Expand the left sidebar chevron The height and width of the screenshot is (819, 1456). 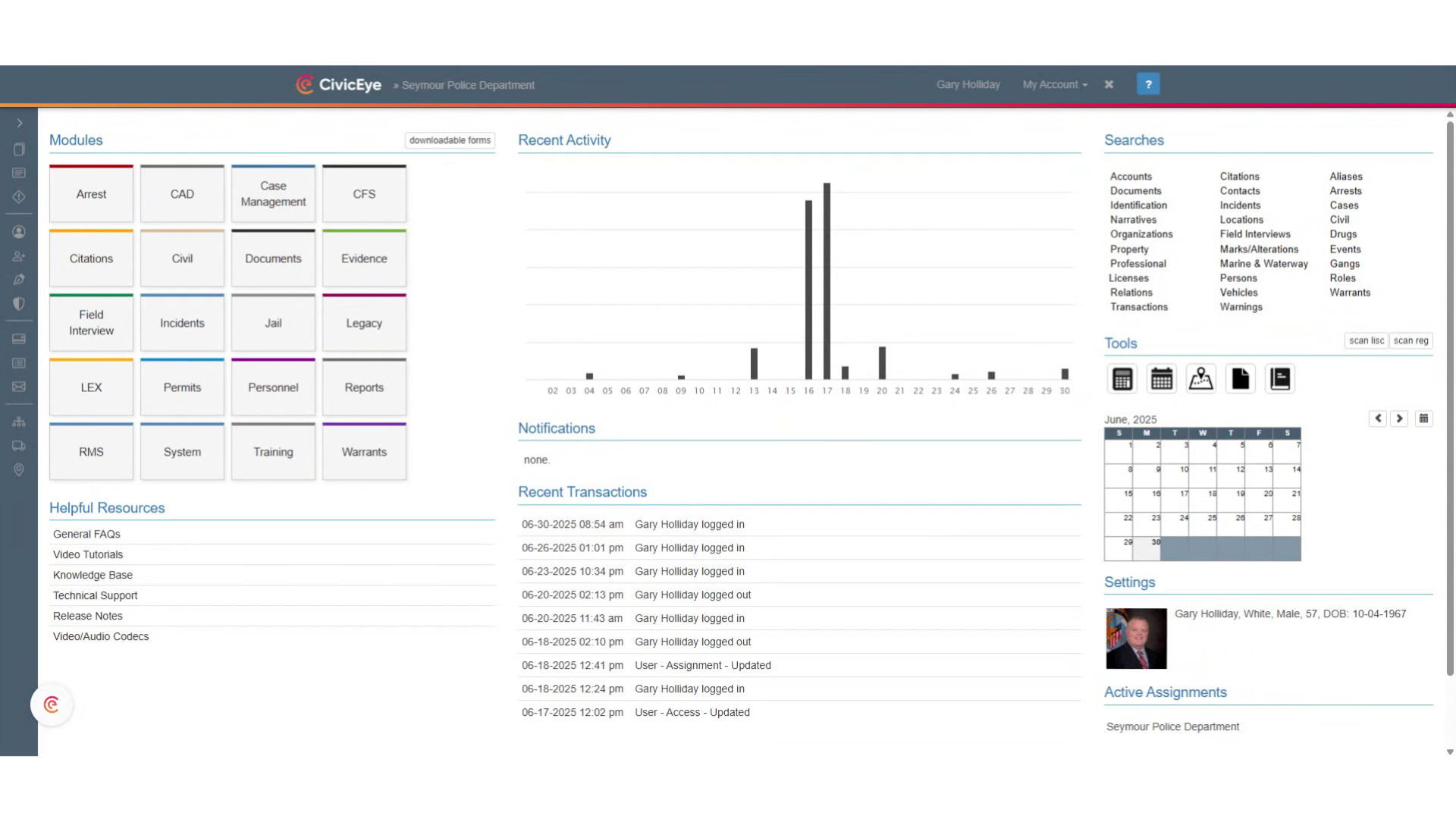[x=19, y=123]
